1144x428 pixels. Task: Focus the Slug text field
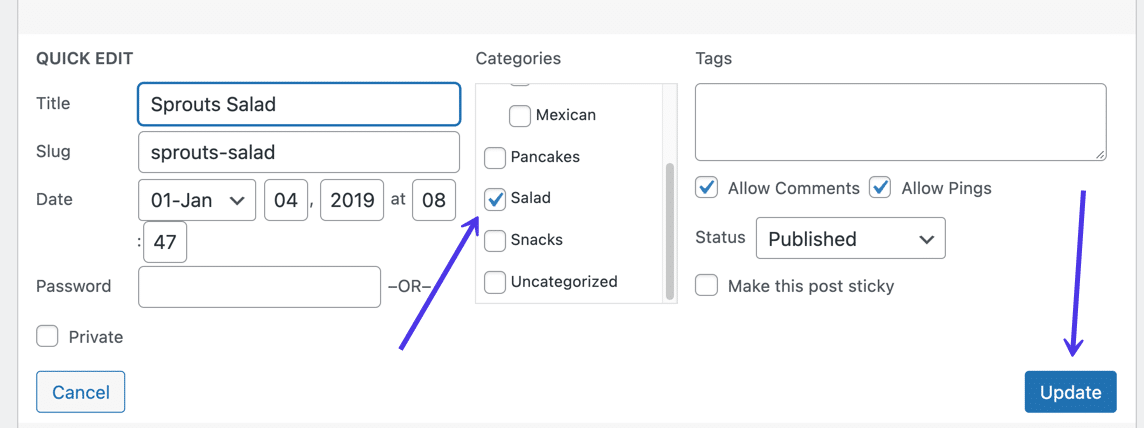298,153
